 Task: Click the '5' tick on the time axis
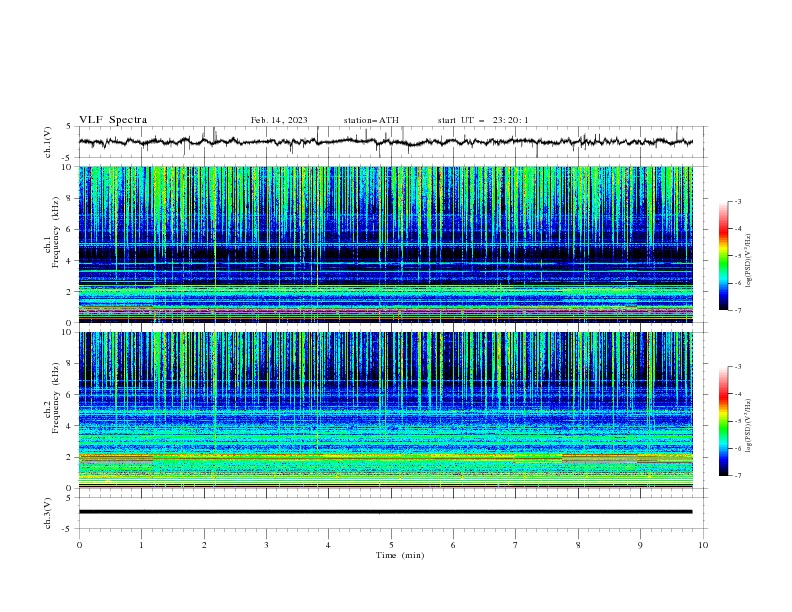pos(391,545)
